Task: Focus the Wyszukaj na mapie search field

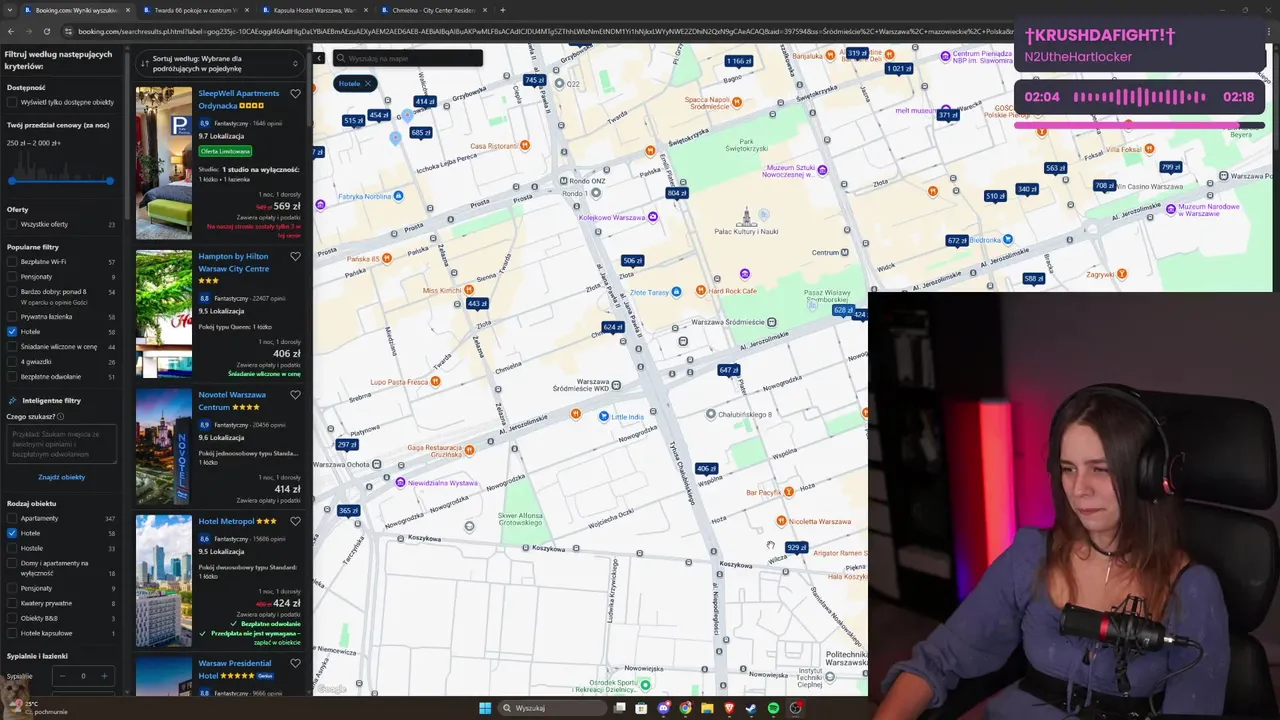Action: coord(408,58)
